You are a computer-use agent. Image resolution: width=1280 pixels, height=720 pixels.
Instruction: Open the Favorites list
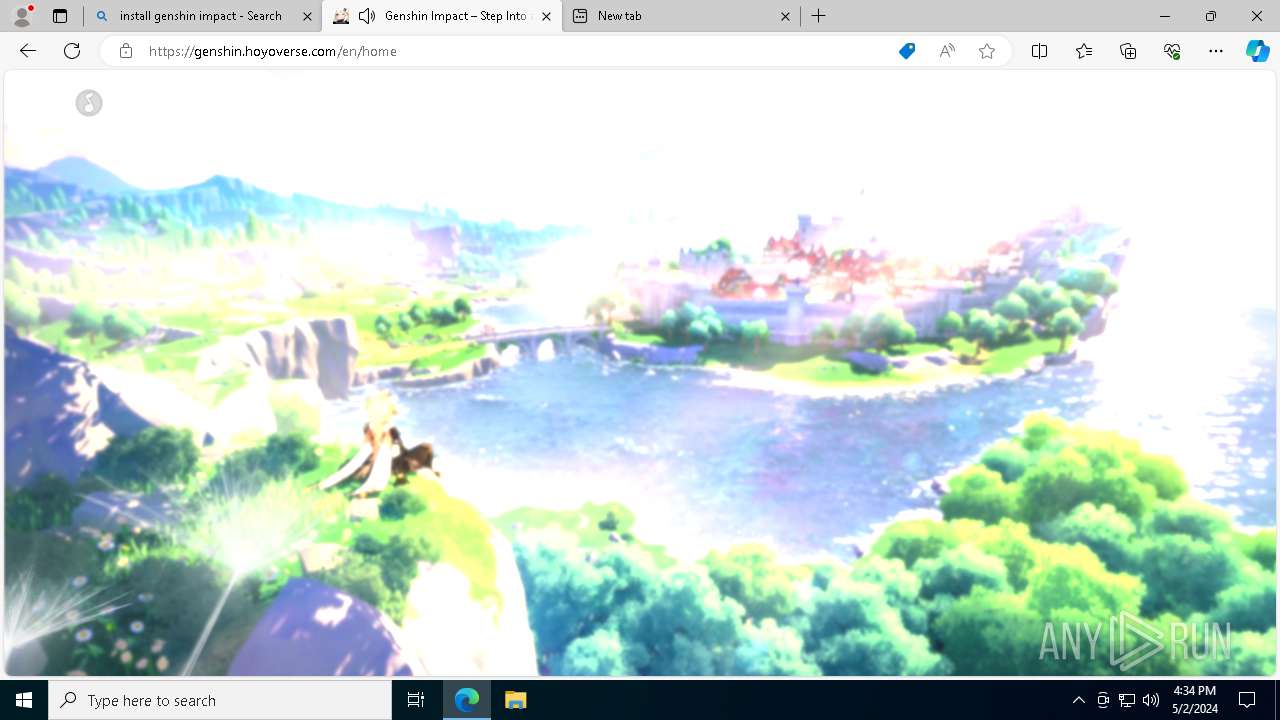pos(1084,51)
